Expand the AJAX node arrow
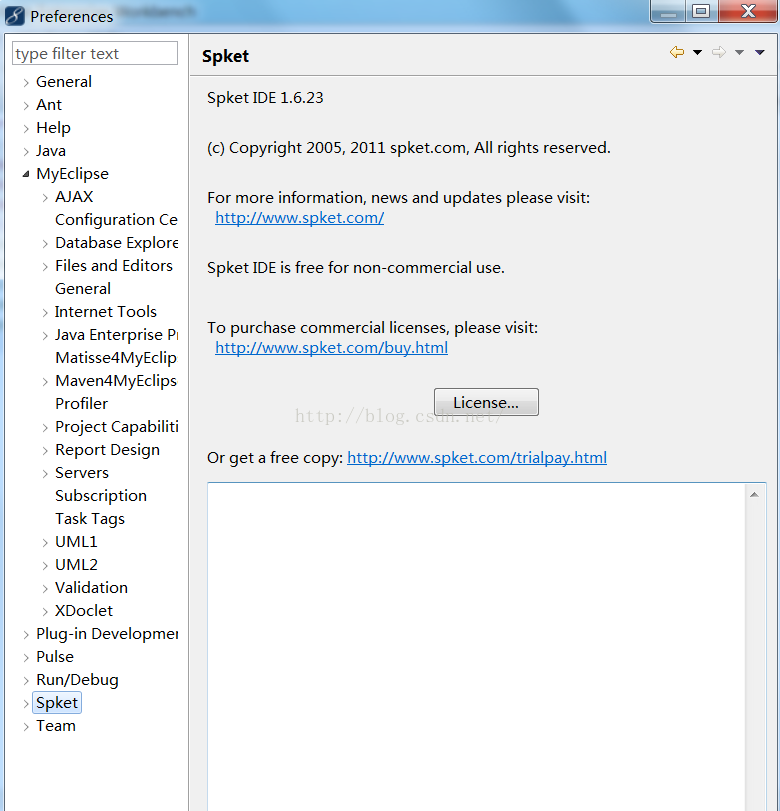The width and height of the screenshot is (780, 811). coord(45,198)
